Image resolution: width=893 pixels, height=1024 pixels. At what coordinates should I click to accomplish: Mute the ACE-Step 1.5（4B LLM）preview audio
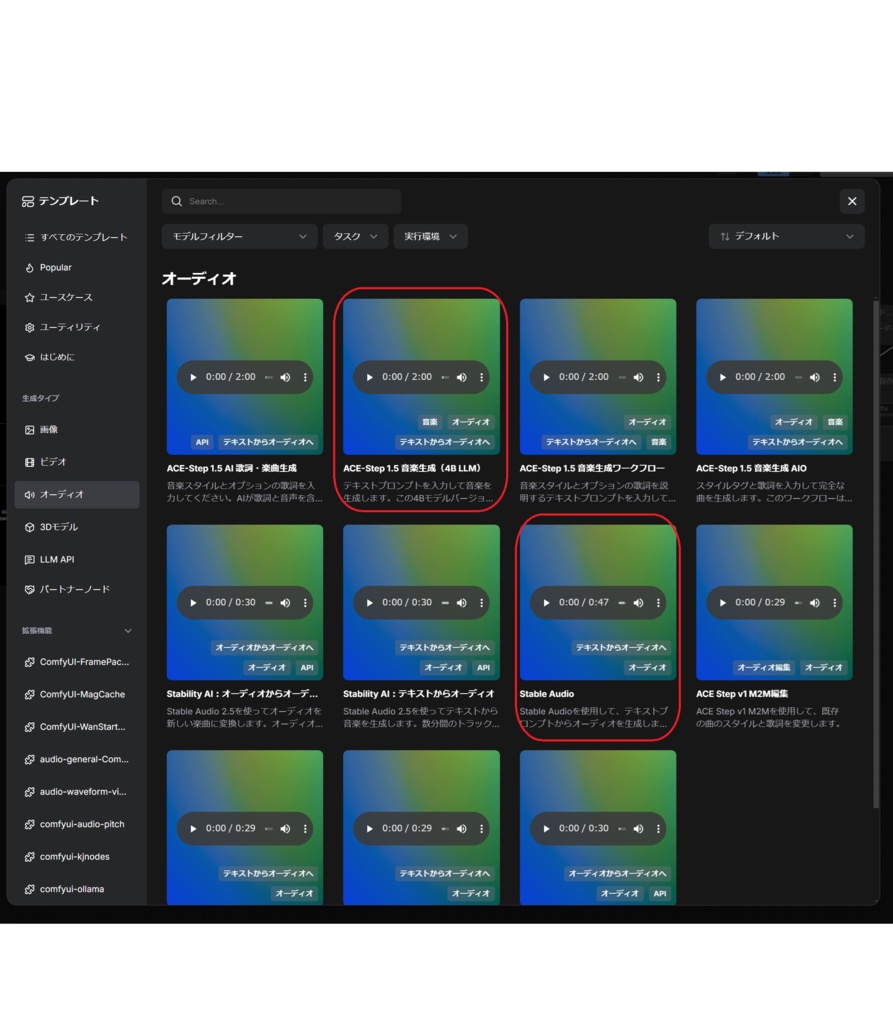tap(462, 377)
